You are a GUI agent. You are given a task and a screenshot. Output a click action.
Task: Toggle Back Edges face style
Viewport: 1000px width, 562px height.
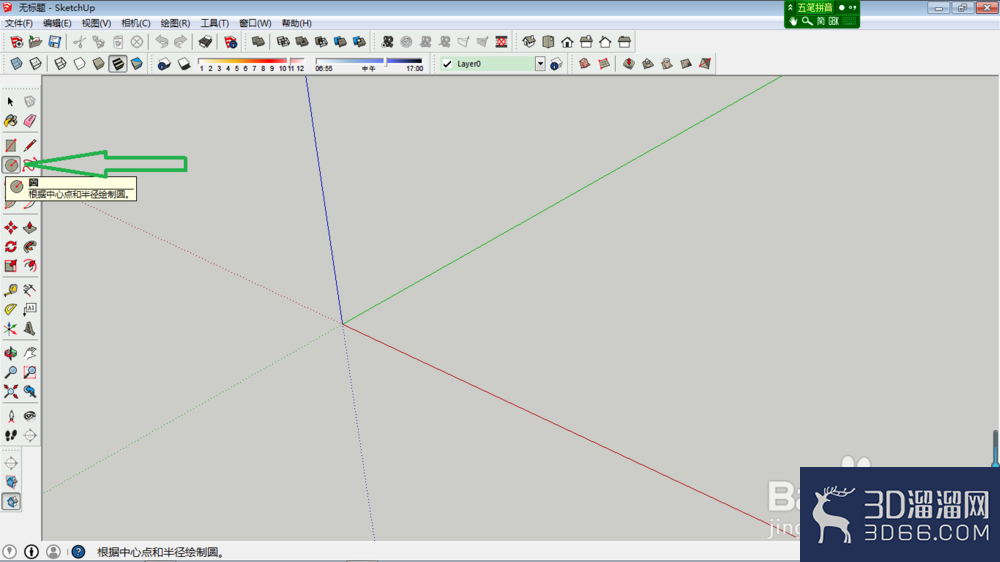36,64
